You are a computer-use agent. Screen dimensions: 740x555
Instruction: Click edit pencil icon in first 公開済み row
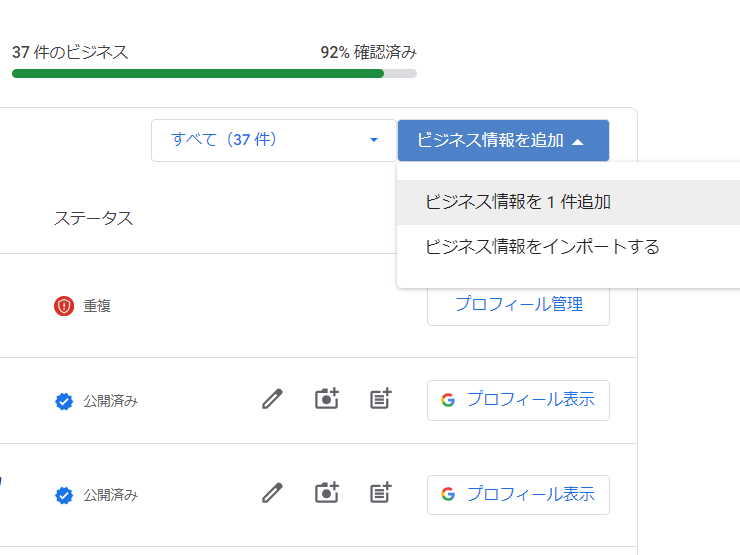[272, 399]
